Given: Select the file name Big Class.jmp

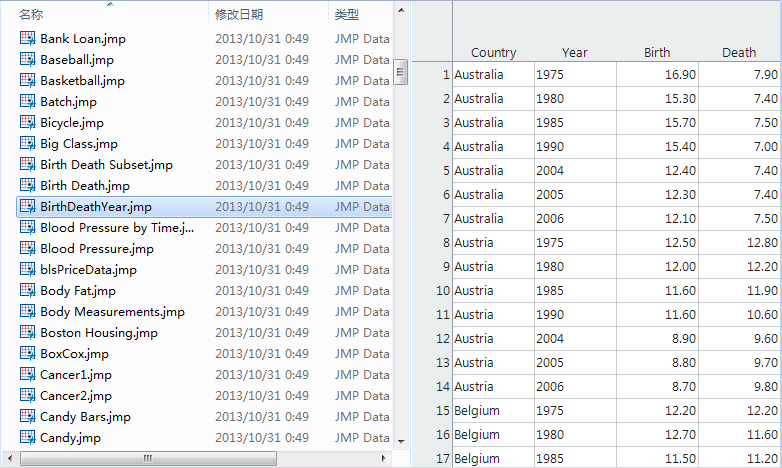Looking at the screenshot, I should [x=79, y=144].
